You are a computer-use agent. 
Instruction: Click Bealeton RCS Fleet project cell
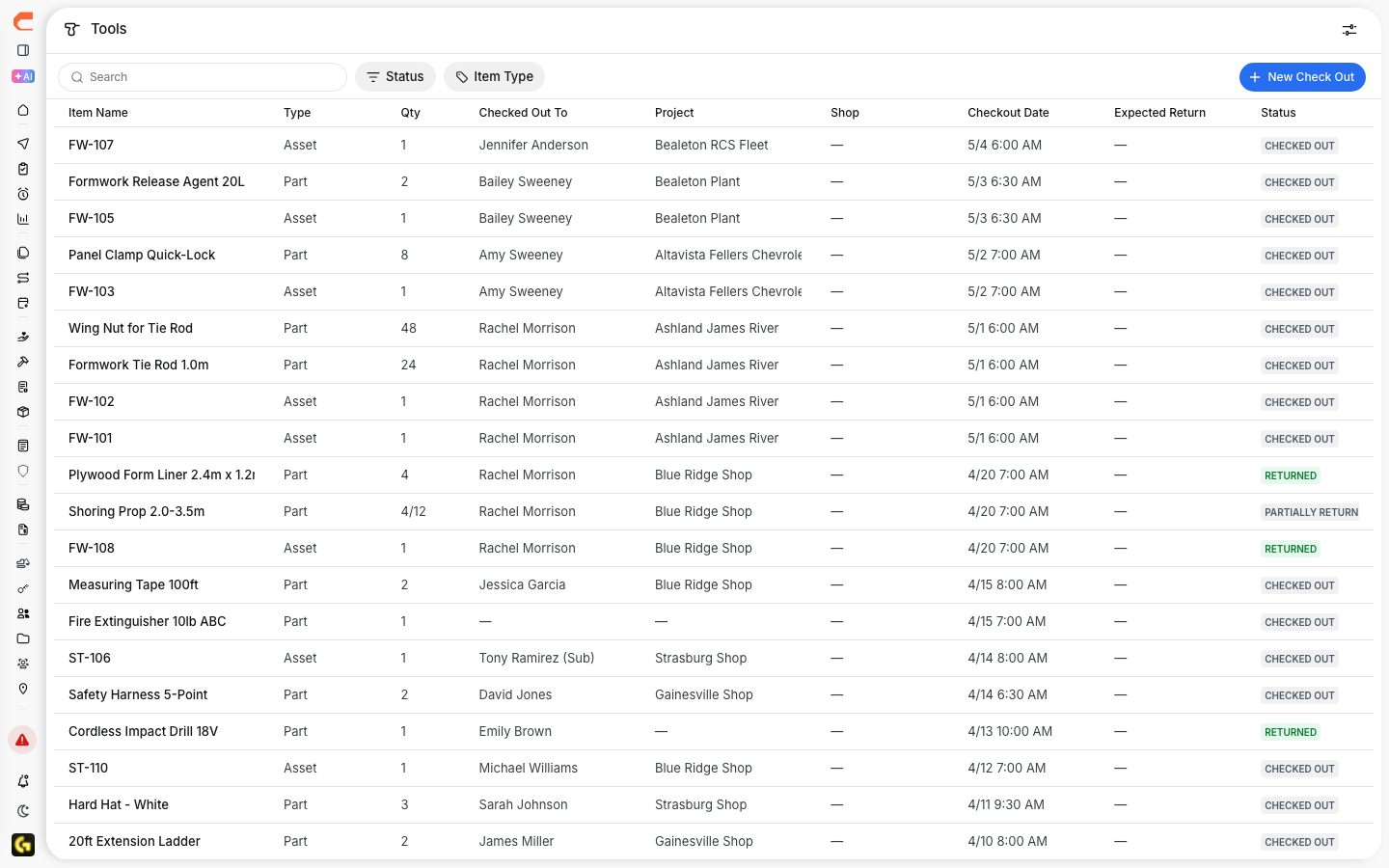(x=711, y=145)
